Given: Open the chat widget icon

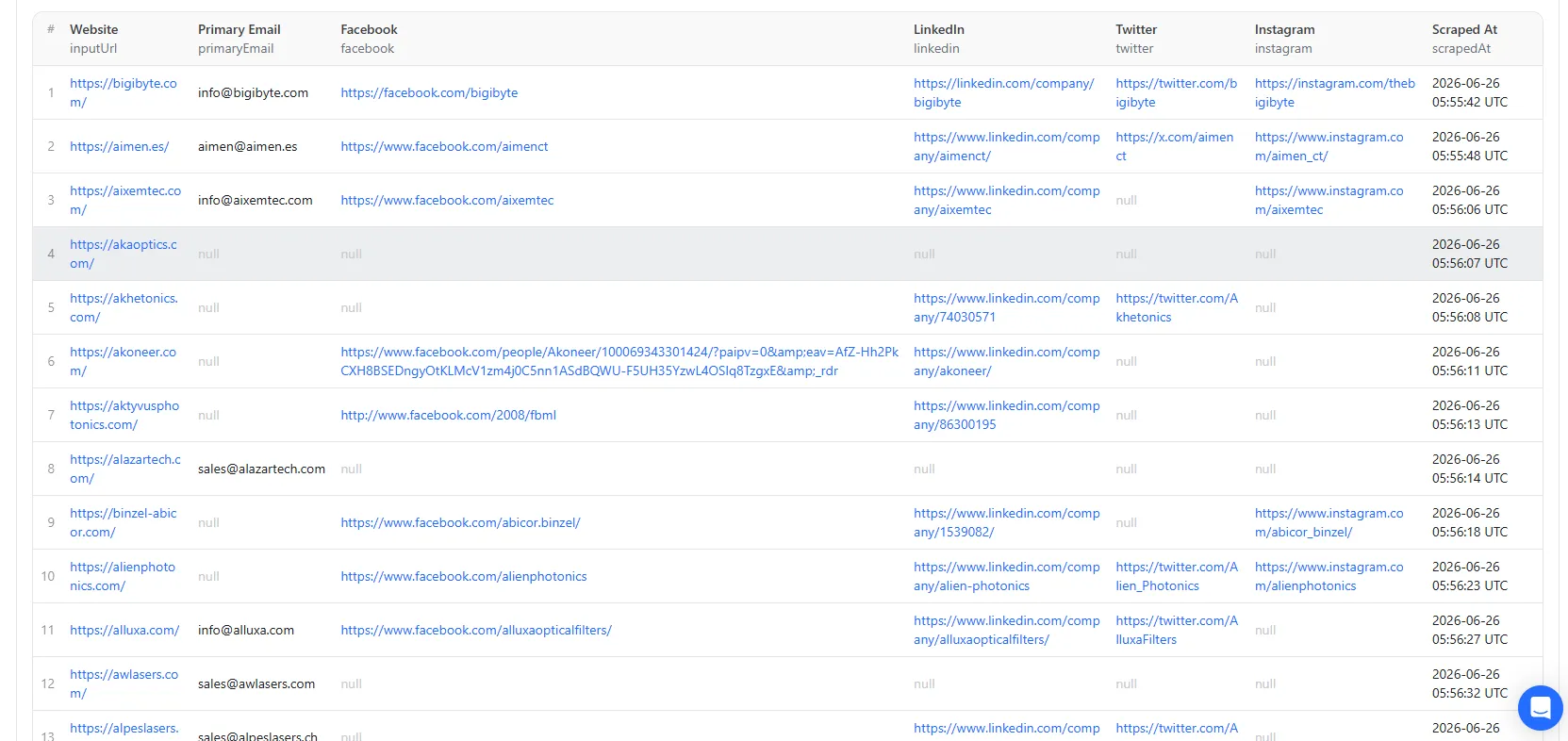Looking at the screenshot, I should [1540, 707].
